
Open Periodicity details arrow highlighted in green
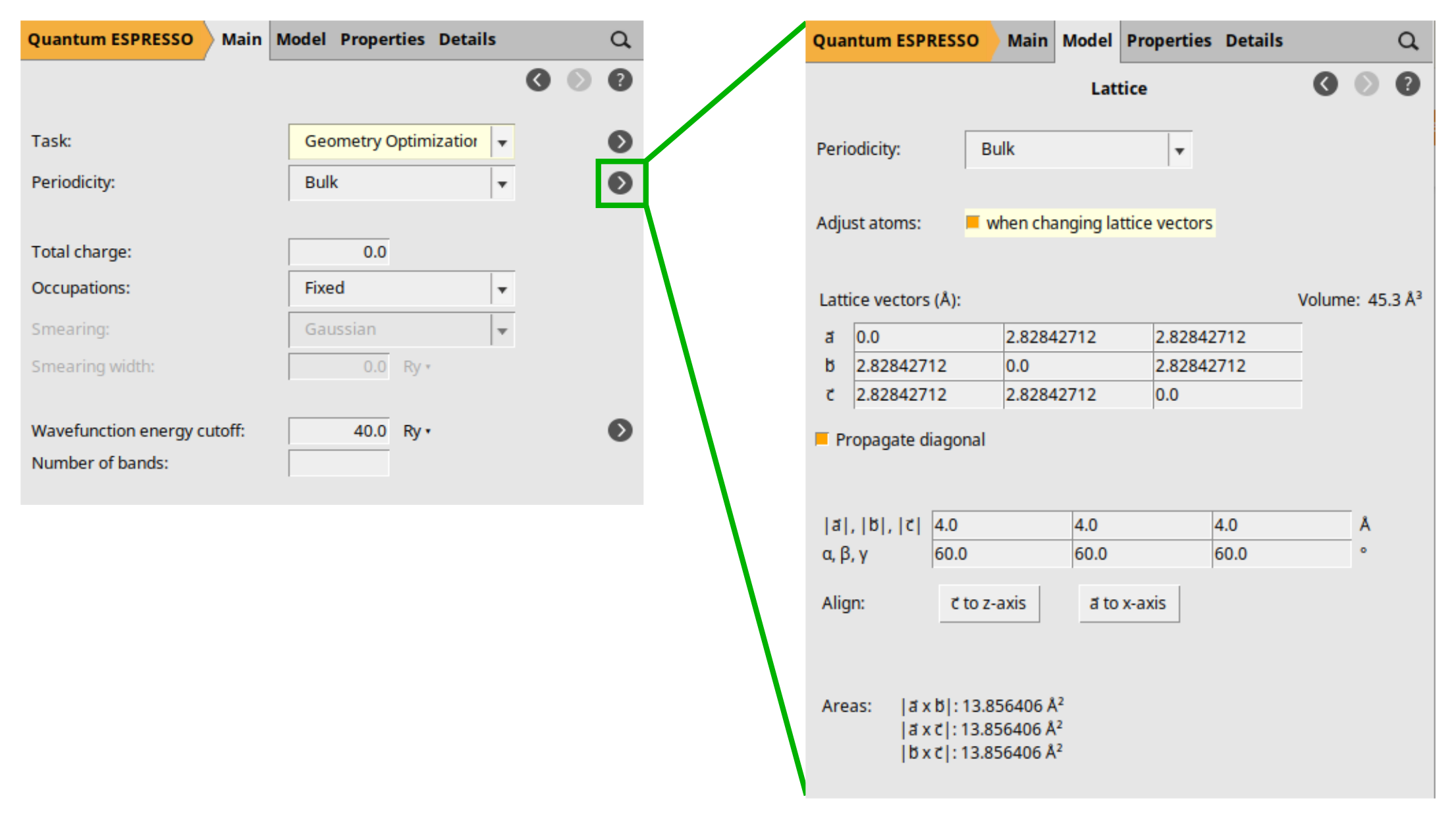(620, 183)
